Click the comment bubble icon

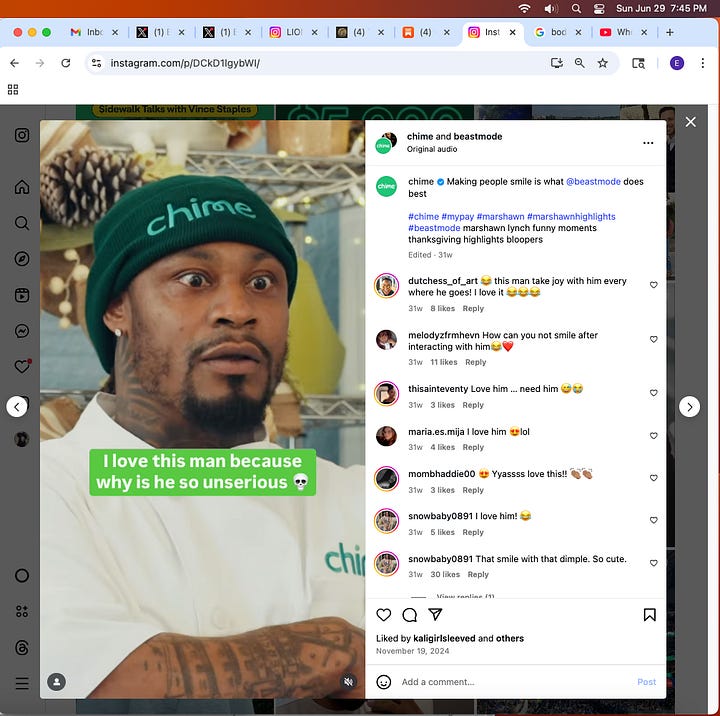(409, 615)
